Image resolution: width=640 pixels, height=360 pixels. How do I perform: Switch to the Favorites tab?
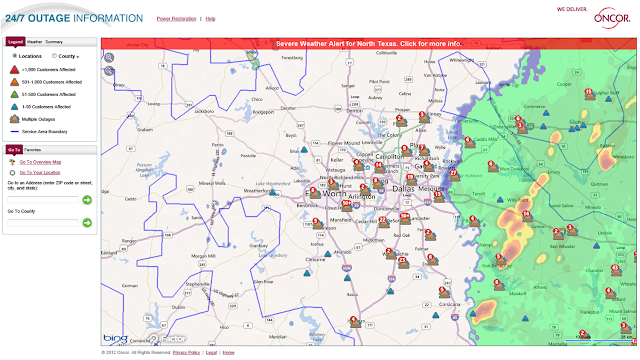point(33,150)
